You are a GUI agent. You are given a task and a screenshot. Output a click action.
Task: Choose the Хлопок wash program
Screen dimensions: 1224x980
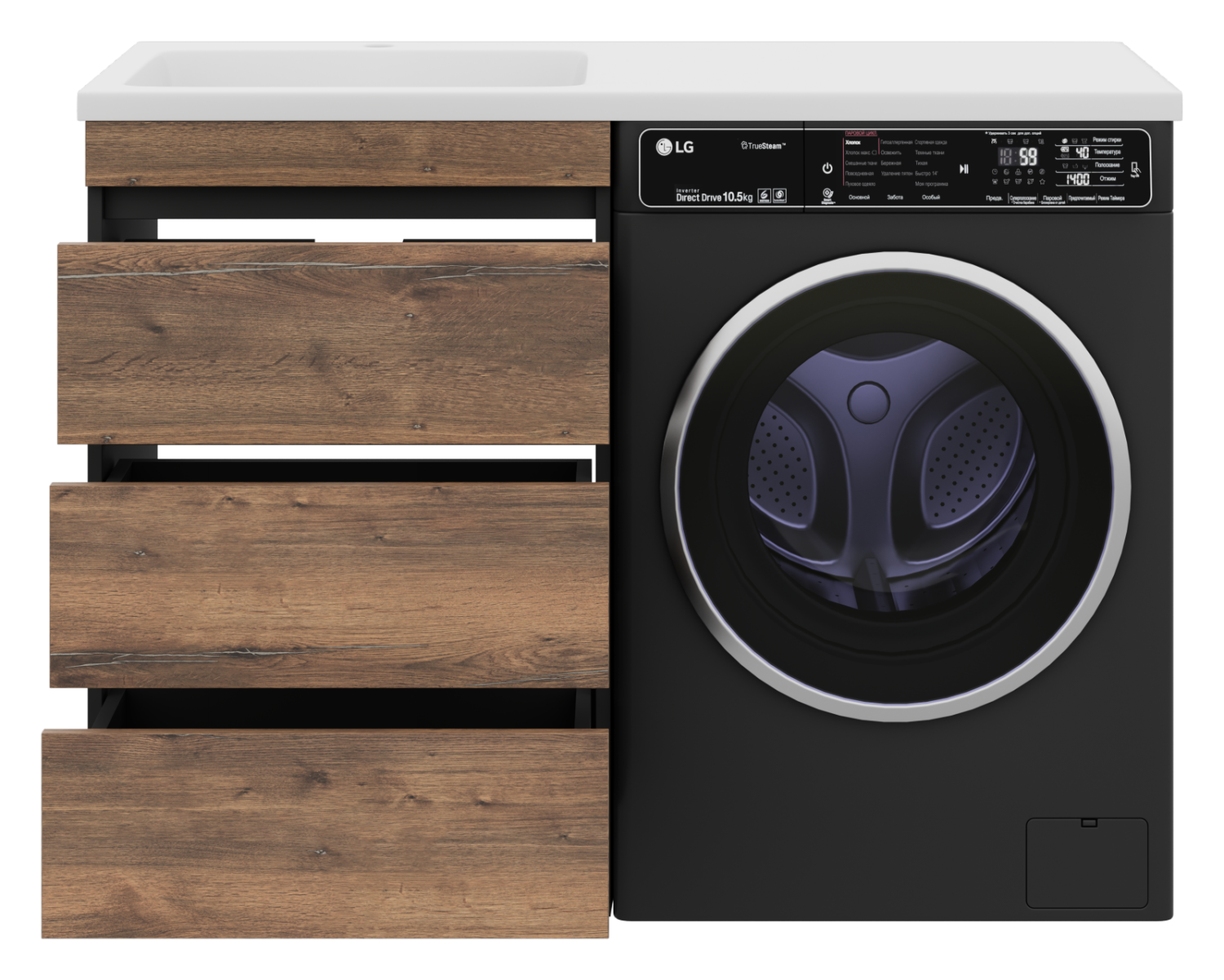(854, 142)
